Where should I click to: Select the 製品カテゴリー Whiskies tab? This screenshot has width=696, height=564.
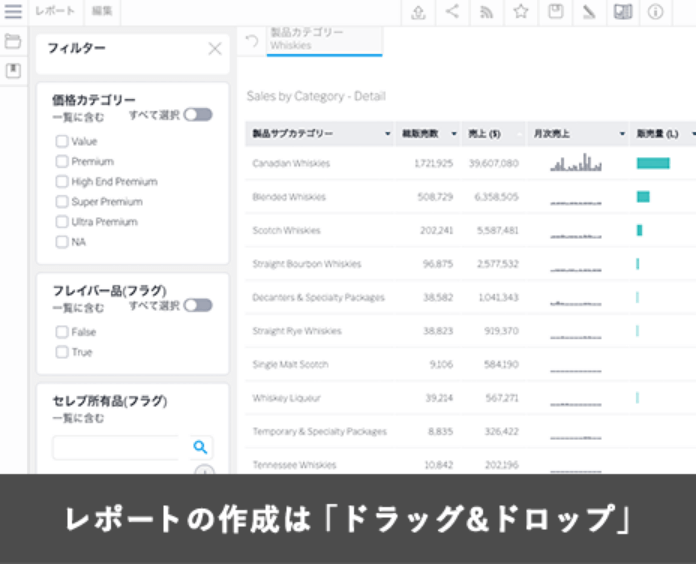324,40
